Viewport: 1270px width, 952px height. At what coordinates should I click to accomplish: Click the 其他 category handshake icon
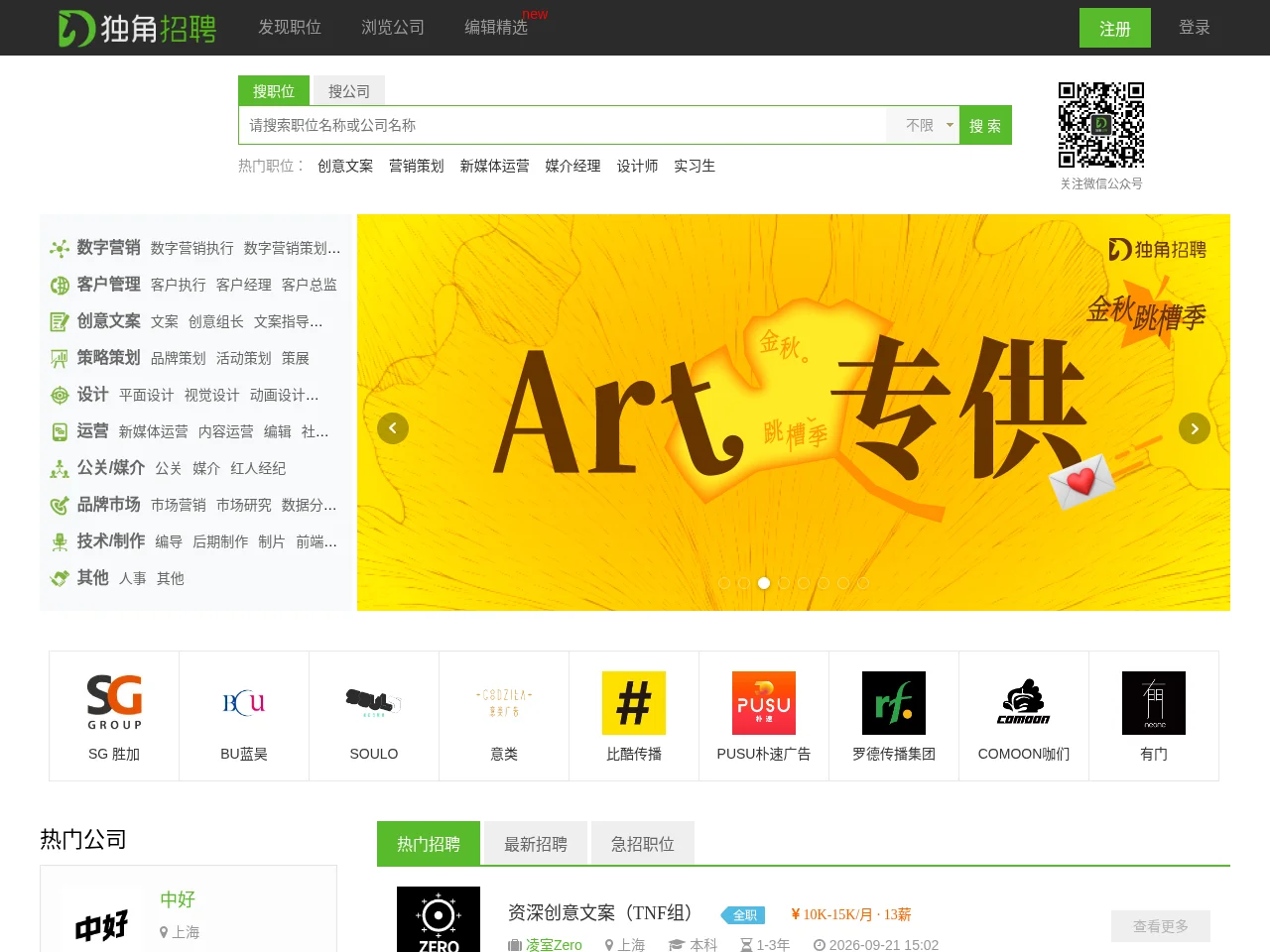(x=60, y=578)
